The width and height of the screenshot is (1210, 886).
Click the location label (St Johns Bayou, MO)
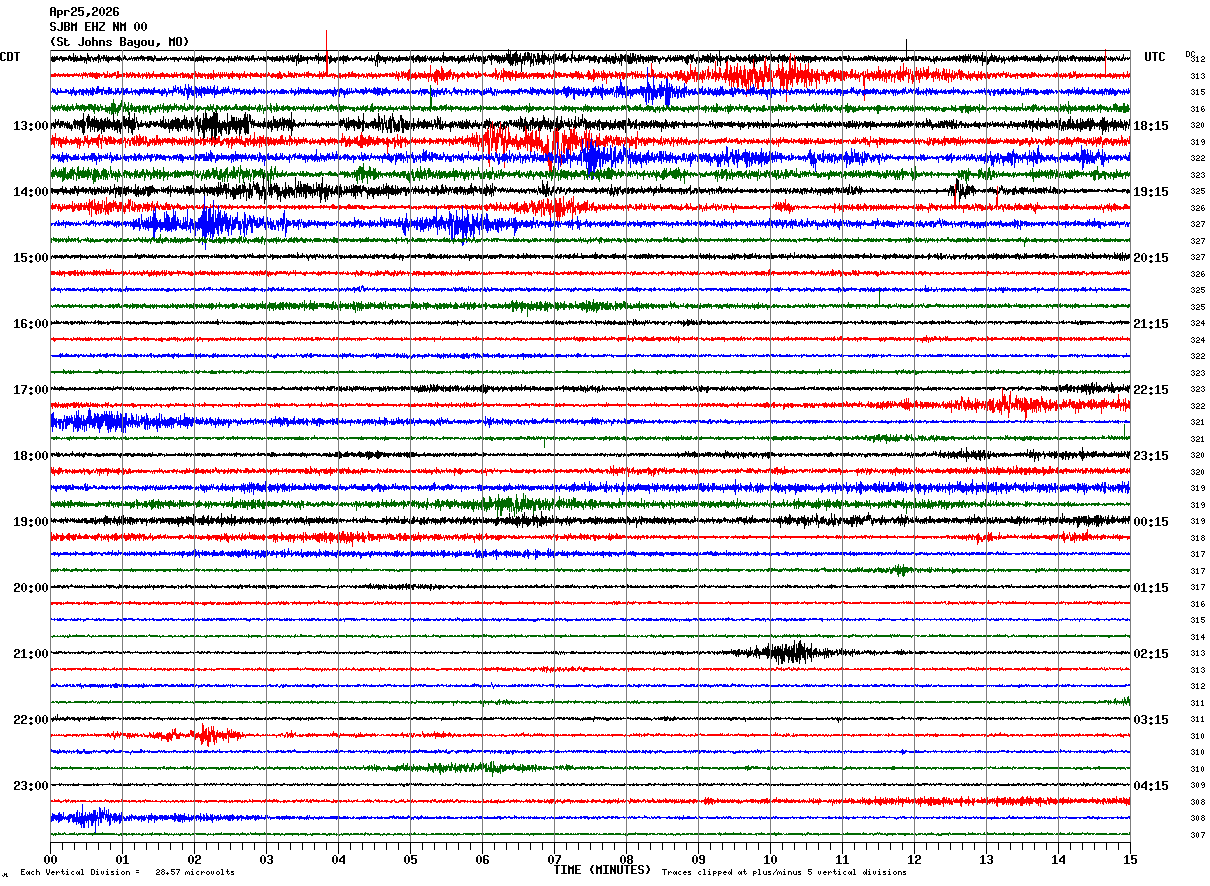118,42
